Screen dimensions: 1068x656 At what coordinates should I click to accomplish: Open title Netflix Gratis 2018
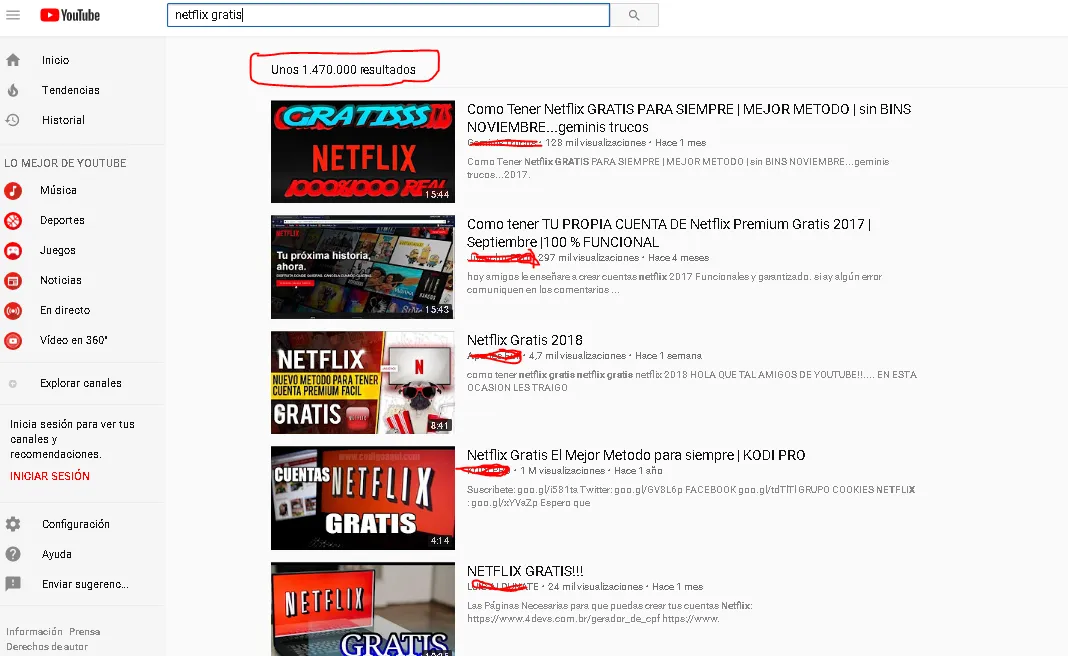(x=524, y=340)
